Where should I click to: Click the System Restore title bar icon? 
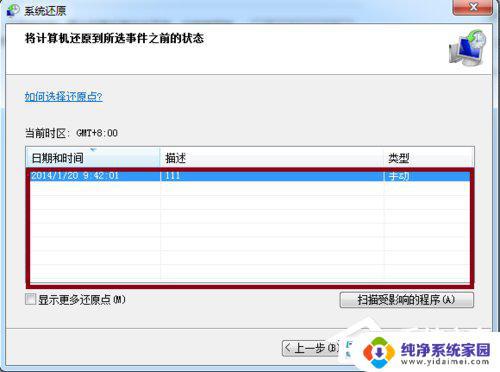(x=13, y=10)
